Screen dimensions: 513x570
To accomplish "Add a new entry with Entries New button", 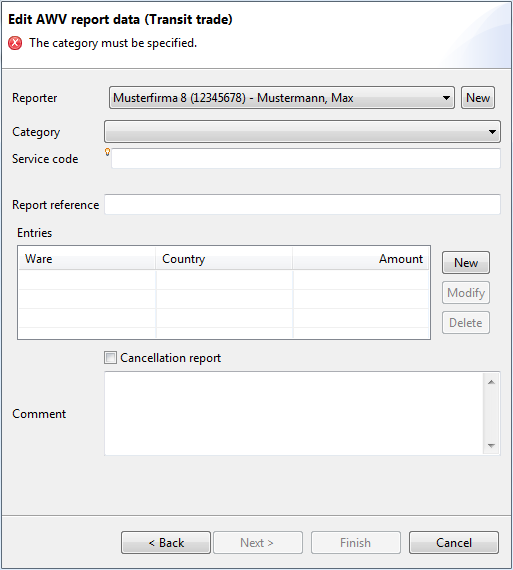I will (466, 262).
